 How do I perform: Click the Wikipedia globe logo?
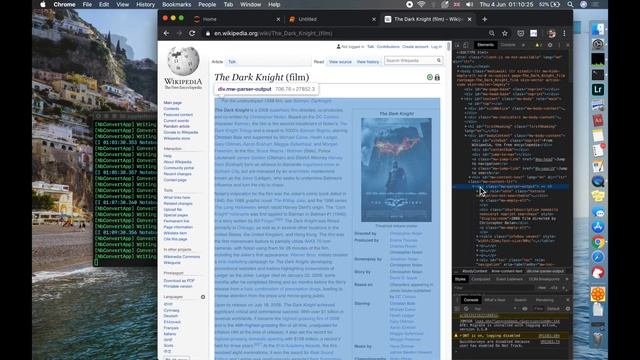183,61
